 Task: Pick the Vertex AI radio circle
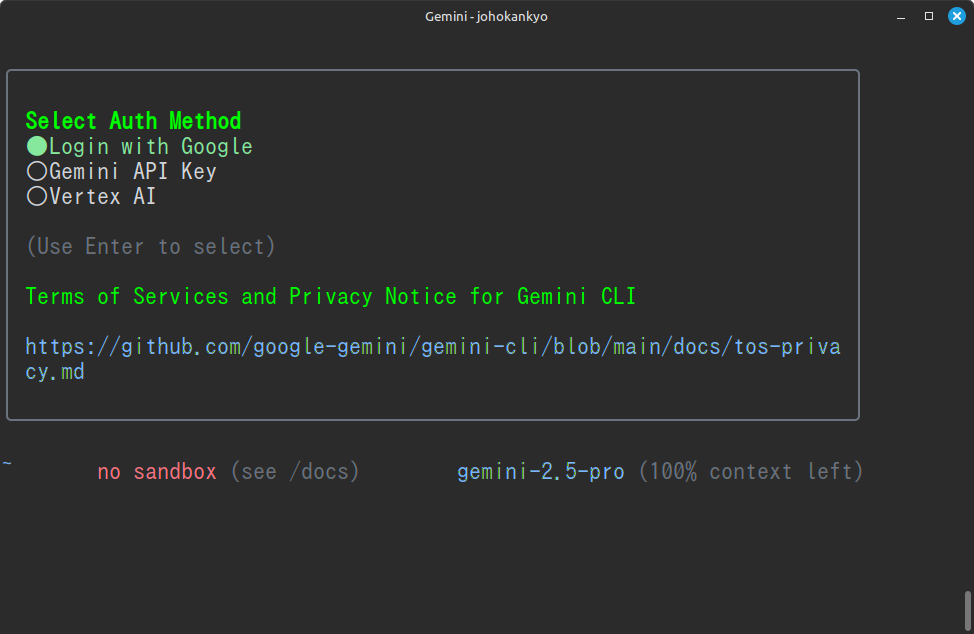(x=36, y=197)
